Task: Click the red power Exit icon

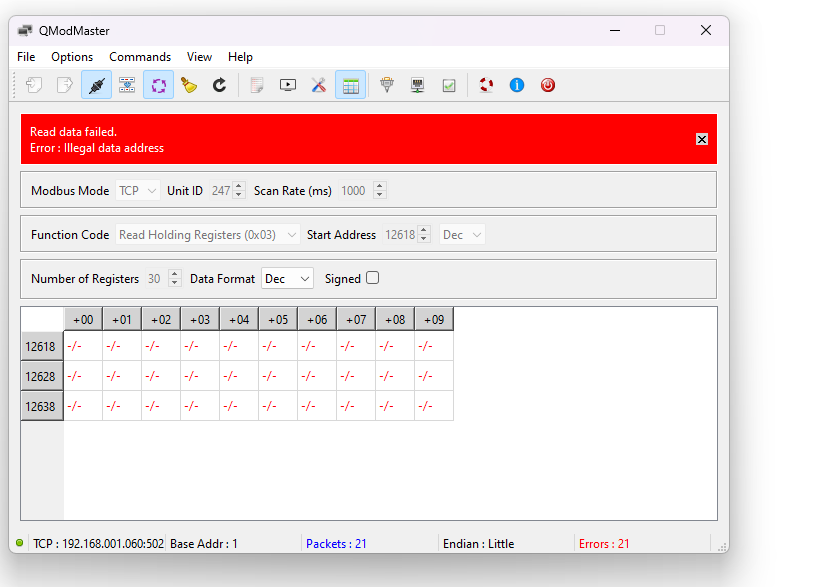Action: click(548, 85)
